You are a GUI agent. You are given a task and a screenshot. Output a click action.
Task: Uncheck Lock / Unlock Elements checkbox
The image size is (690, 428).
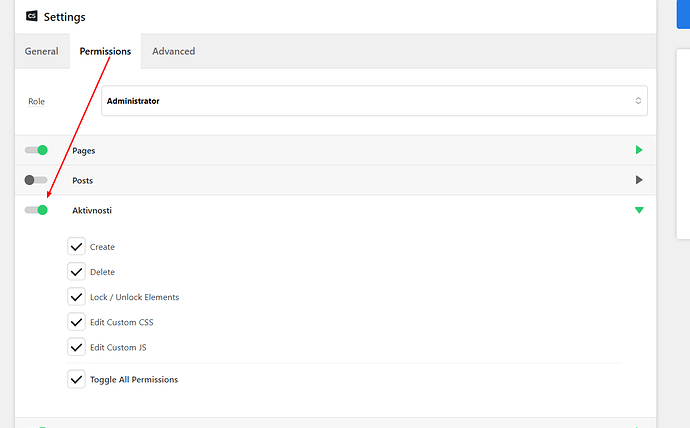[x=76, y=297]
